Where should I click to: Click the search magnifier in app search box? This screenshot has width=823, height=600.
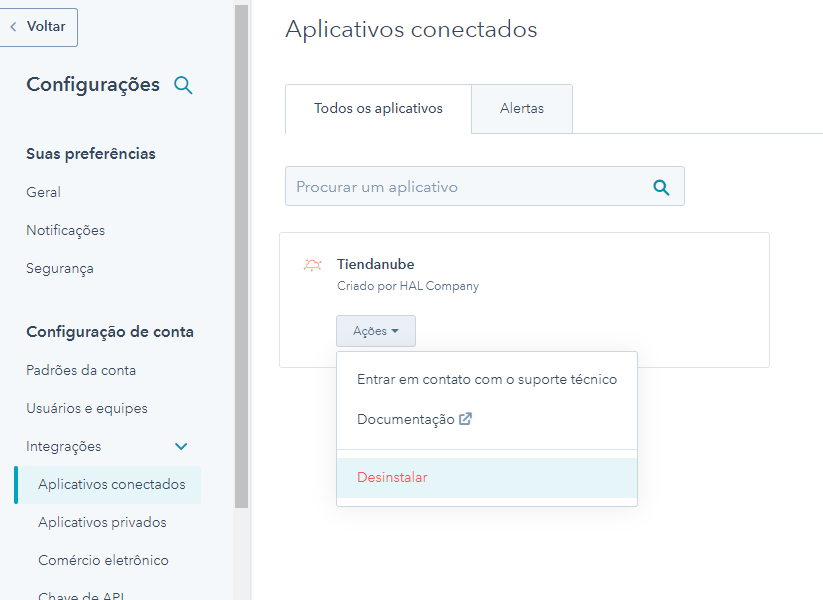[x=660, y=187]
